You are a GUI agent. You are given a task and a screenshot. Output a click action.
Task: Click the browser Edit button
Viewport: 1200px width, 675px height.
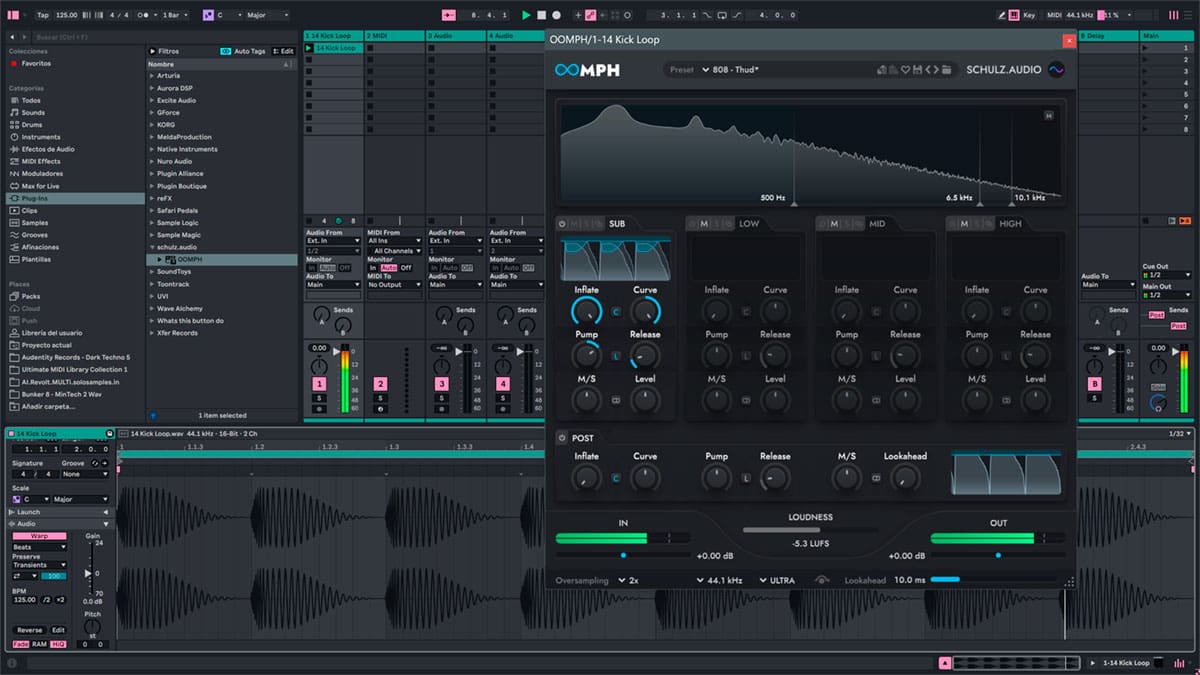[x=285, y=51]
